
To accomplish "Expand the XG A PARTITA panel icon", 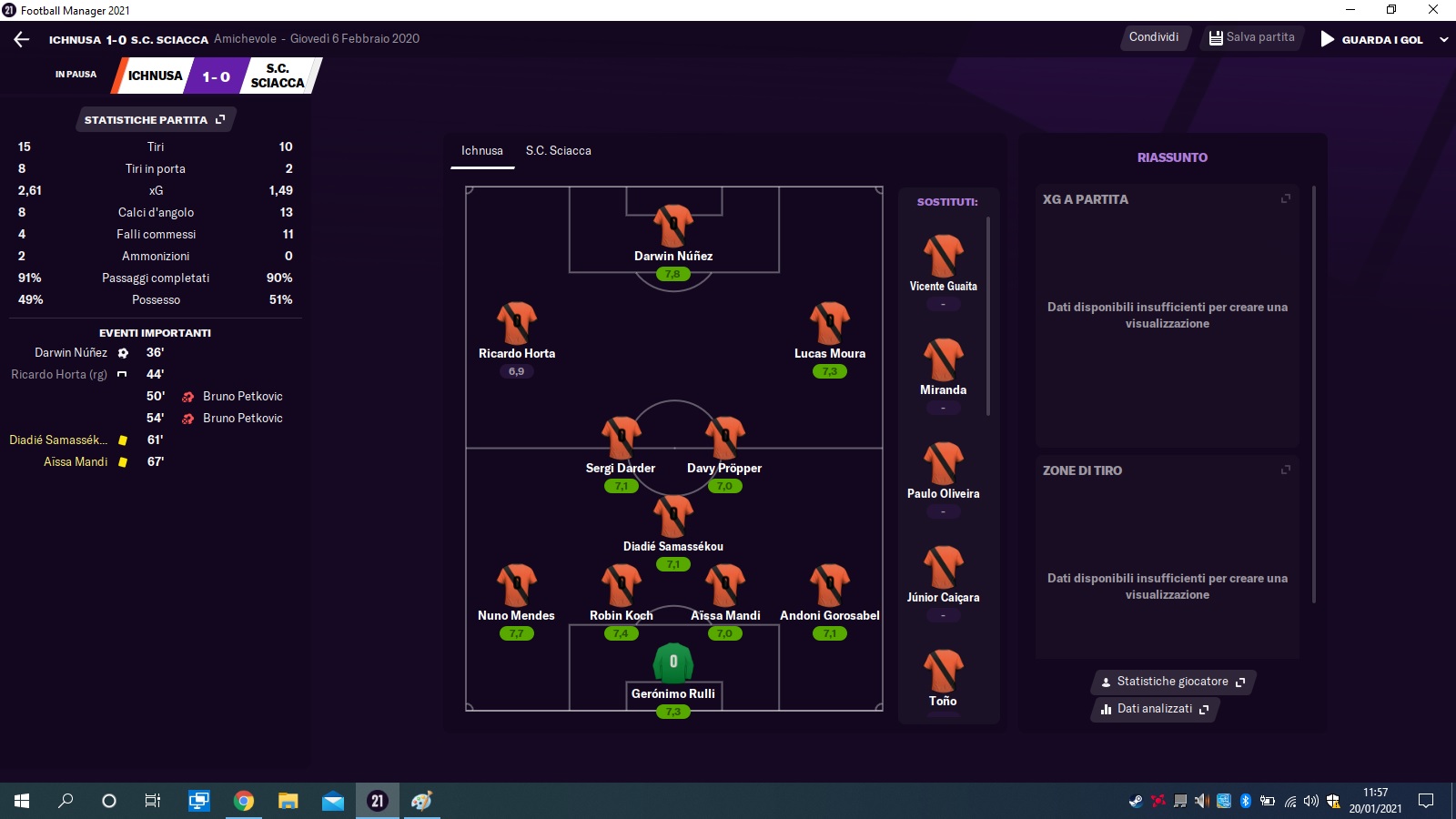I will click(1286, 198).
